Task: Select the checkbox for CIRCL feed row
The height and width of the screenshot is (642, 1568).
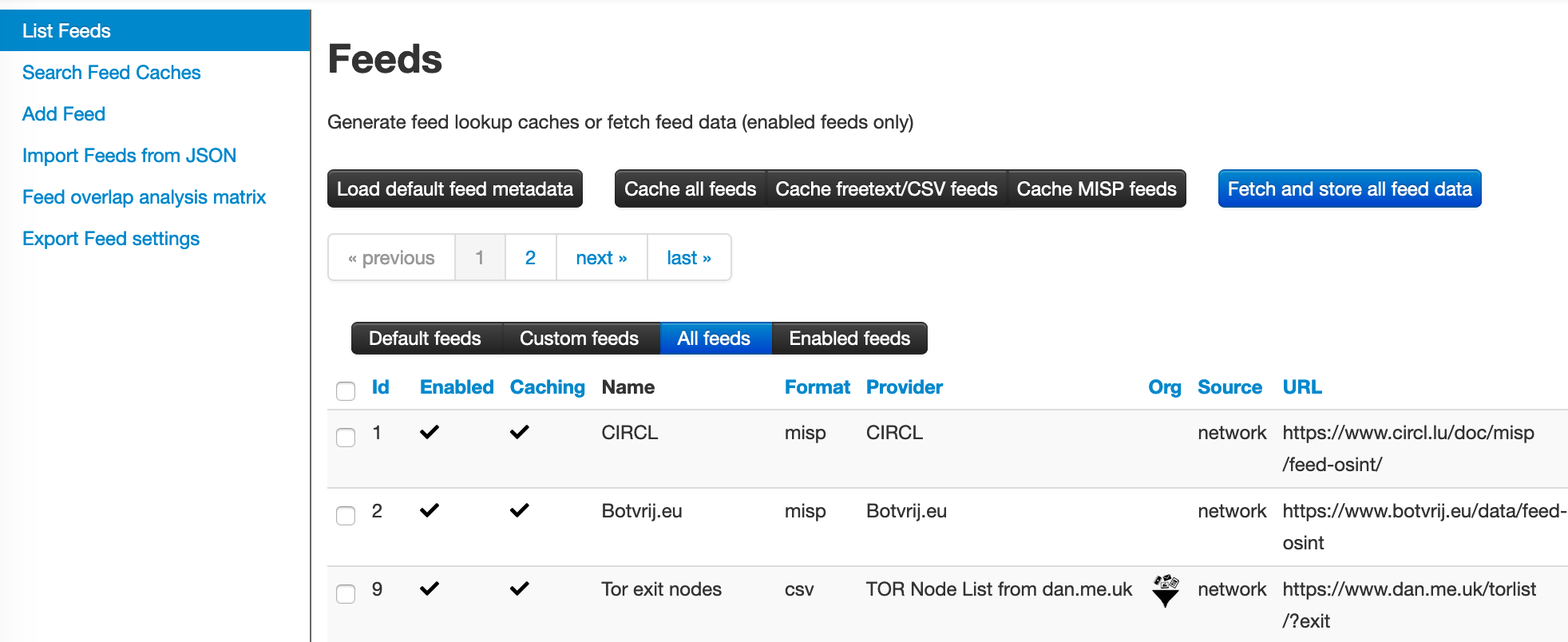Action: [346, 437]
